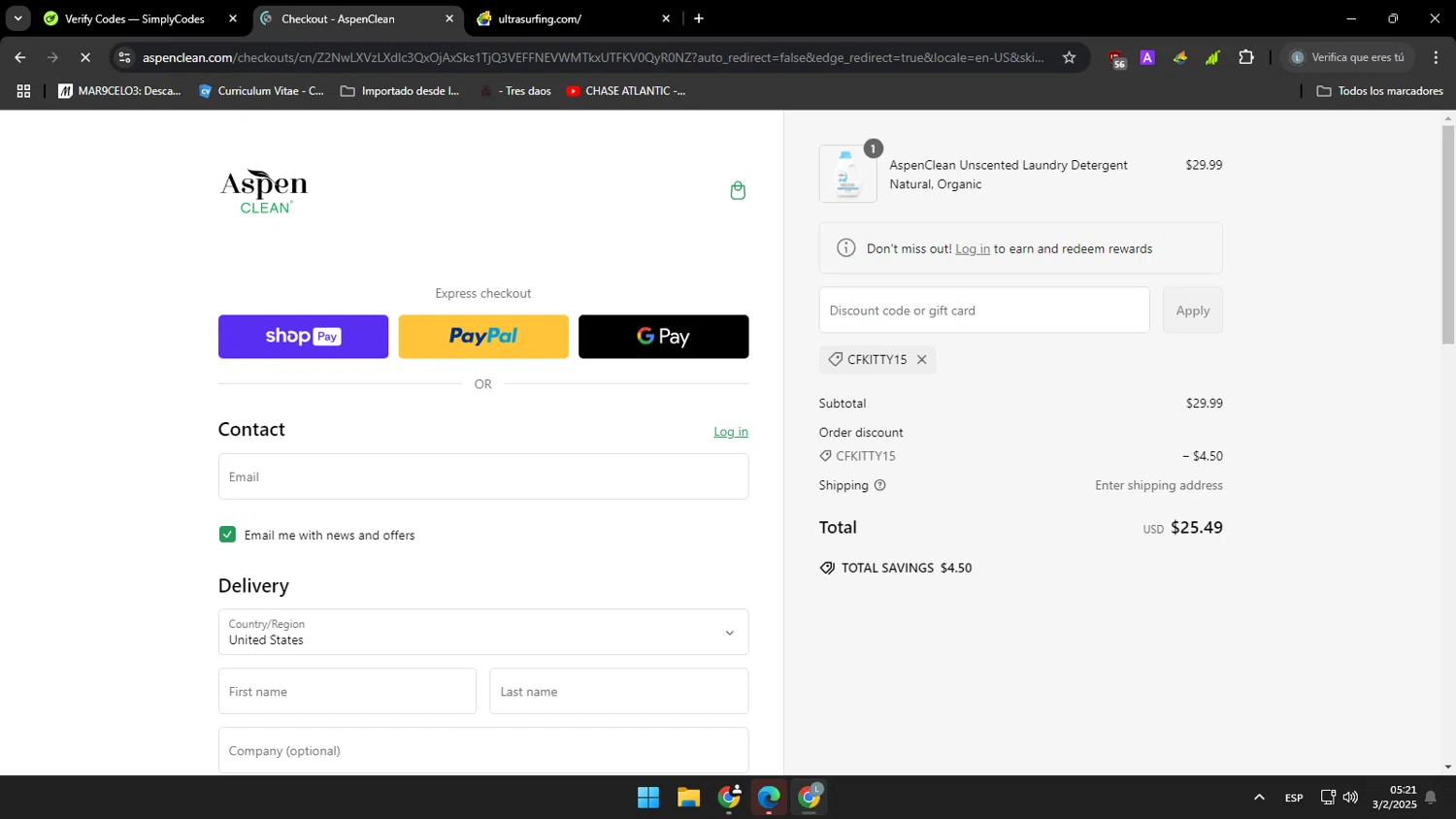Click the Log in link beside Contact
This screenshot has height=819, width=1456.
731,432
